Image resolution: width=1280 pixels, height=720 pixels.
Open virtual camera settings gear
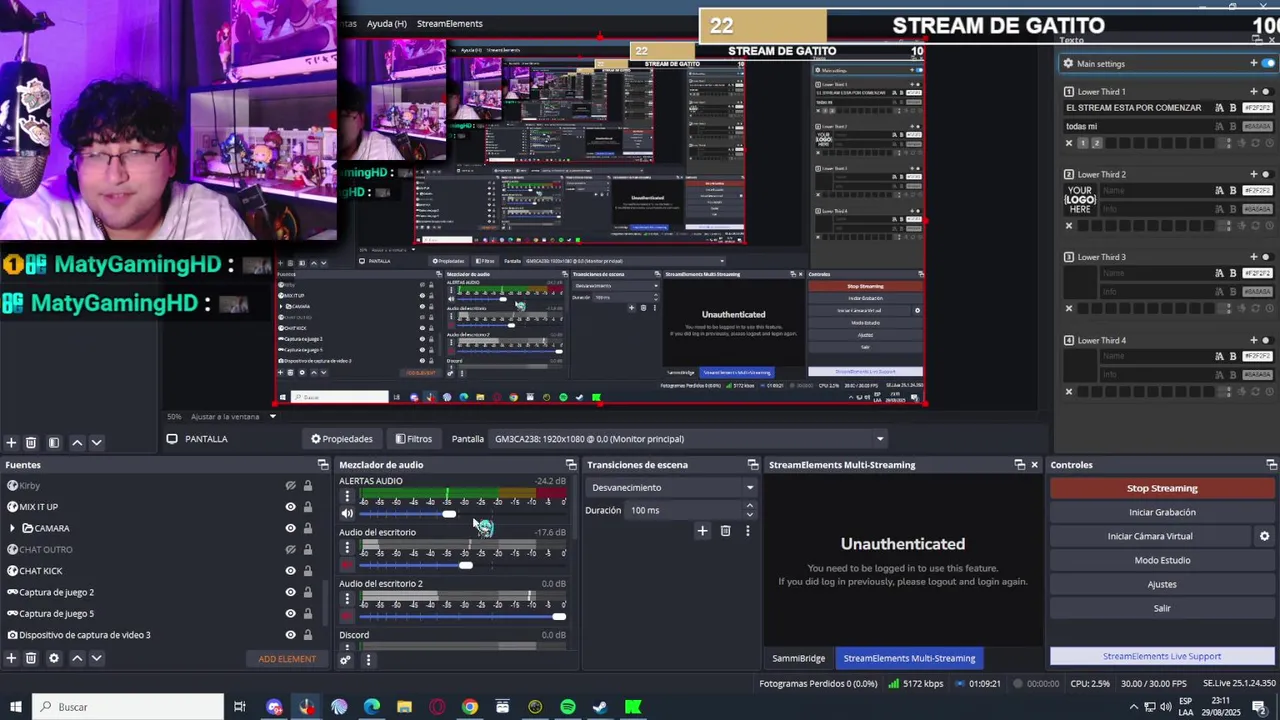coord(1264,536)
